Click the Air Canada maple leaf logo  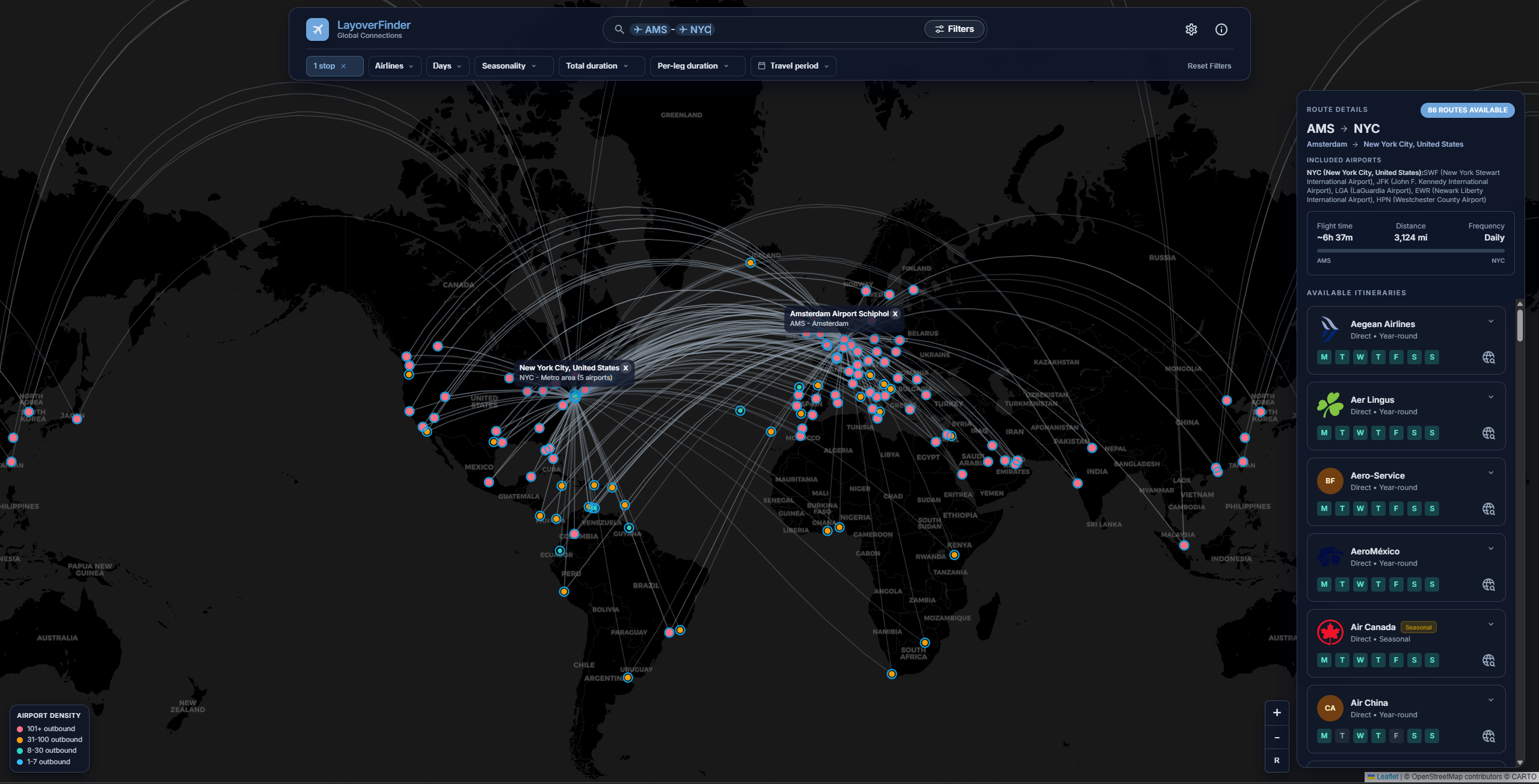(x=1330, y=632)
